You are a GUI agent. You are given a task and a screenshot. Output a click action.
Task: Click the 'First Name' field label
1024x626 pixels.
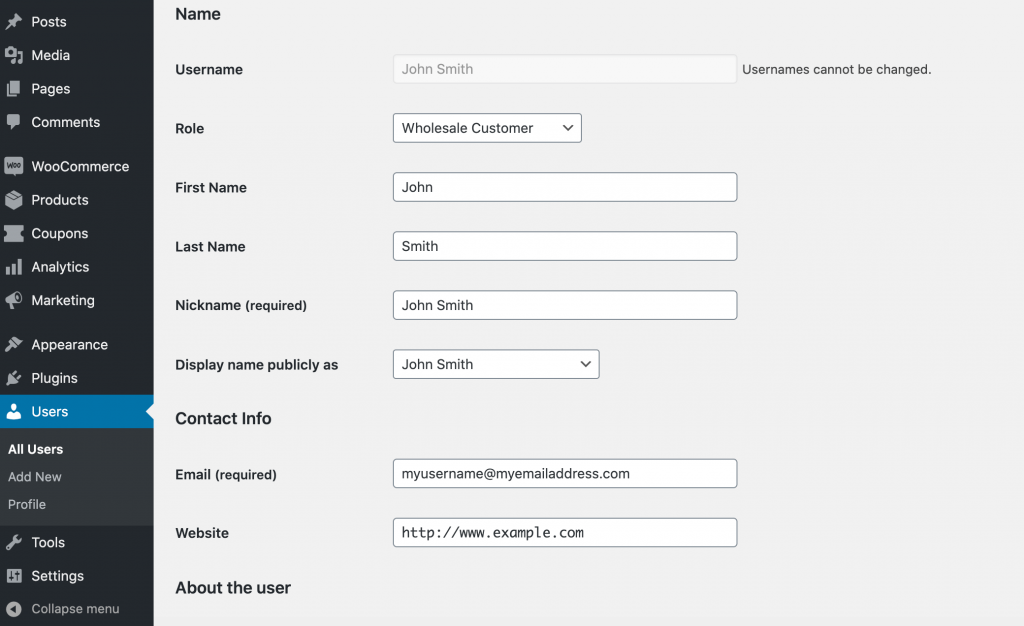coord(211,188)
